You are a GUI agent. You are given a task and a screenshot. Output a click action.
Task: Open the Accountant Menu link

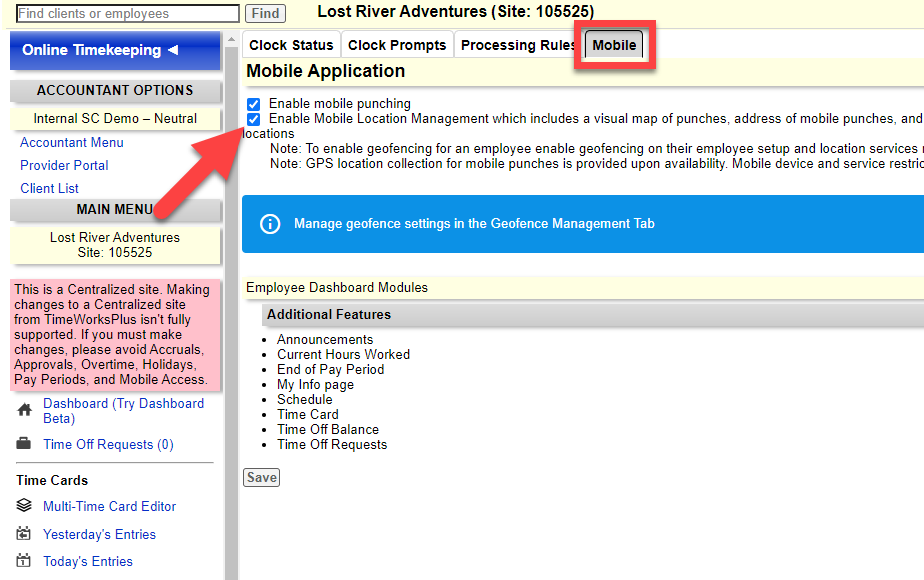tap(72, 142)
